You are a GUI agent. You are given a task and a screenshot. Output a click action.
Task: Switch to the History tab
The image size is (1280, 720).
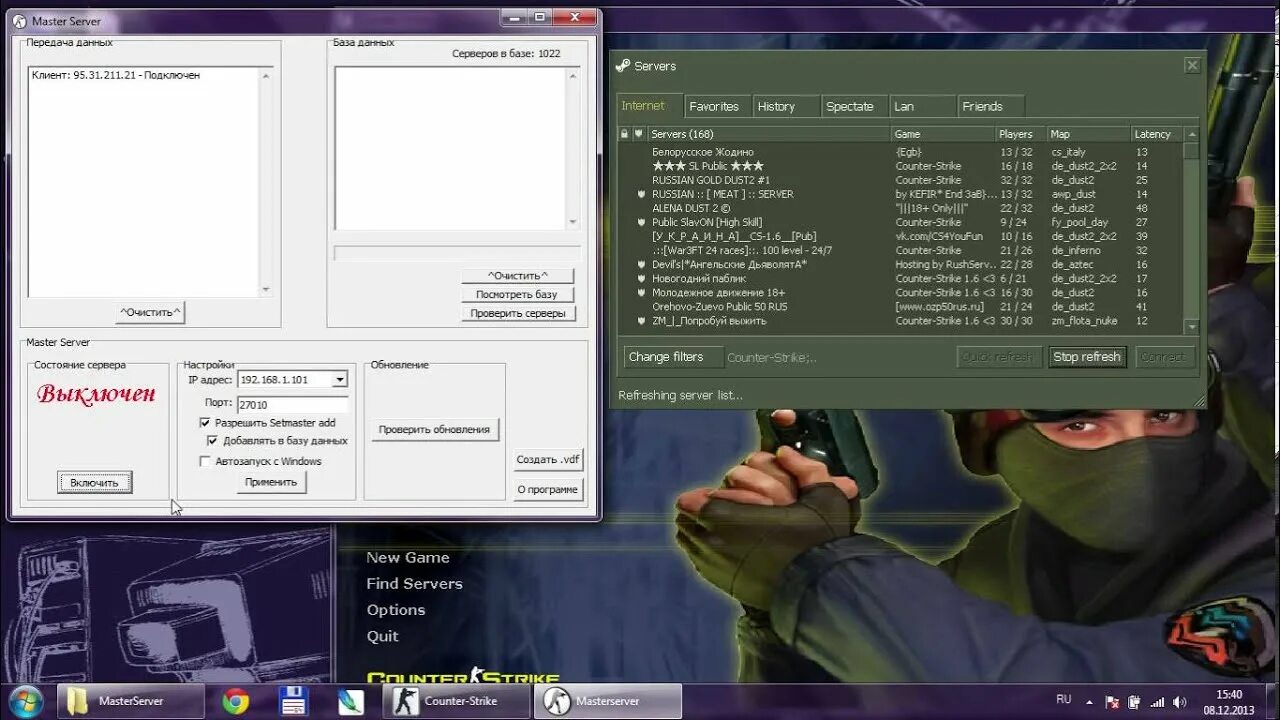point(785,106)
